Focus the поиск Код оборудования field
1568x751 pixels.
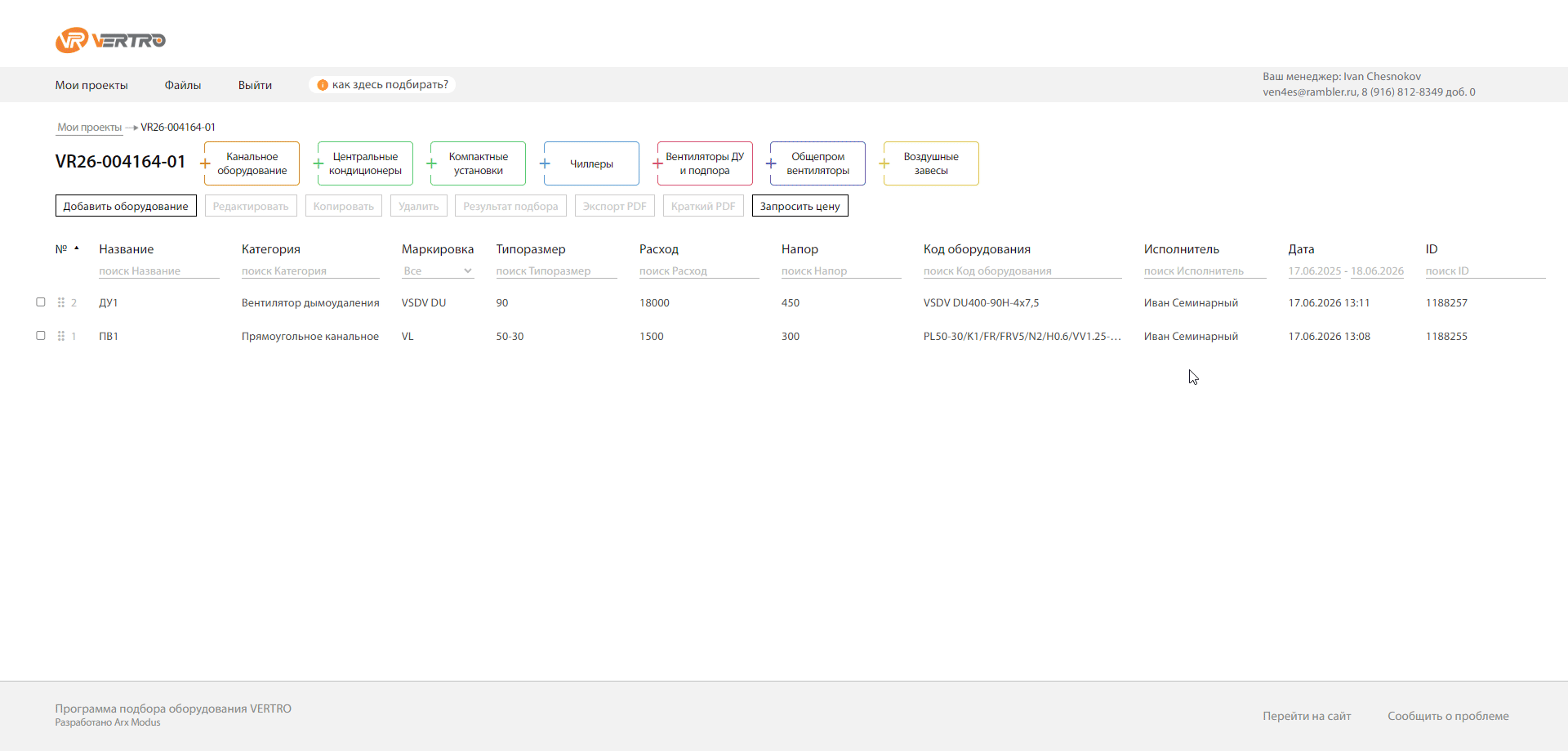coord(1022,271)
